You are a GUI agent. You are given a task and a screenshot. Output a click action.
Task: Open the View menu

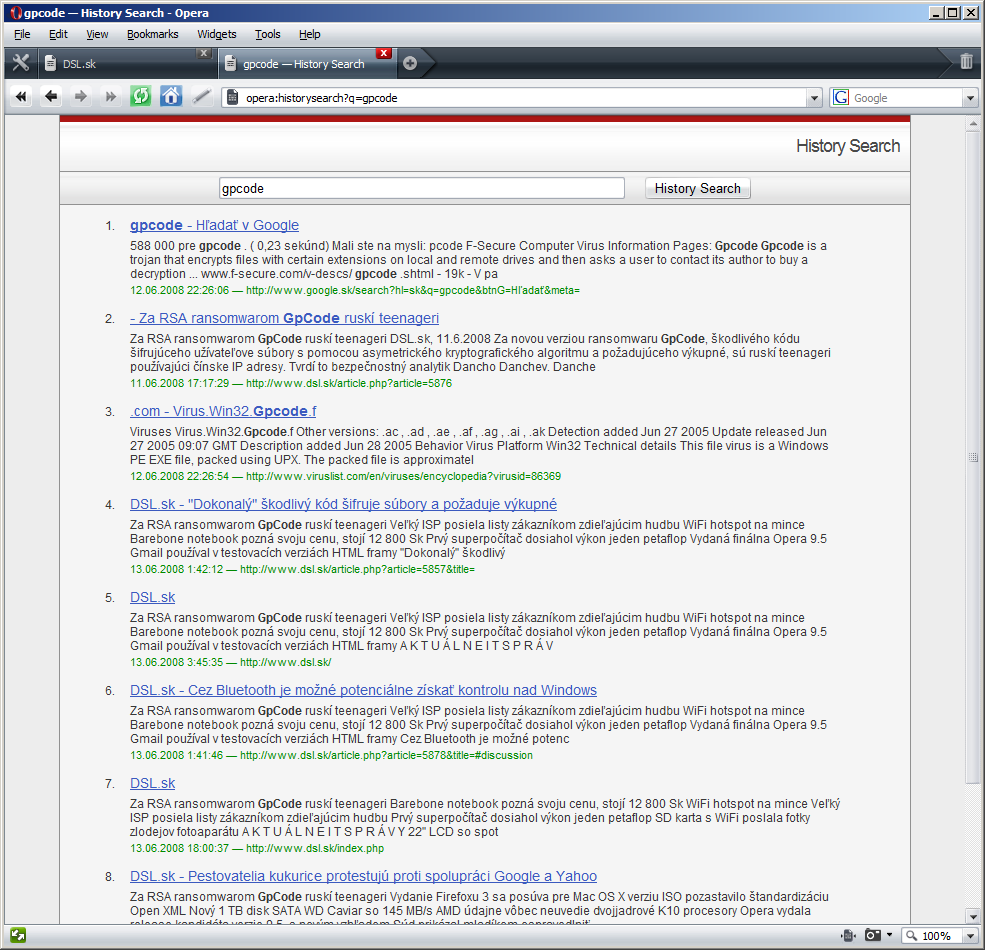[97, 35]
